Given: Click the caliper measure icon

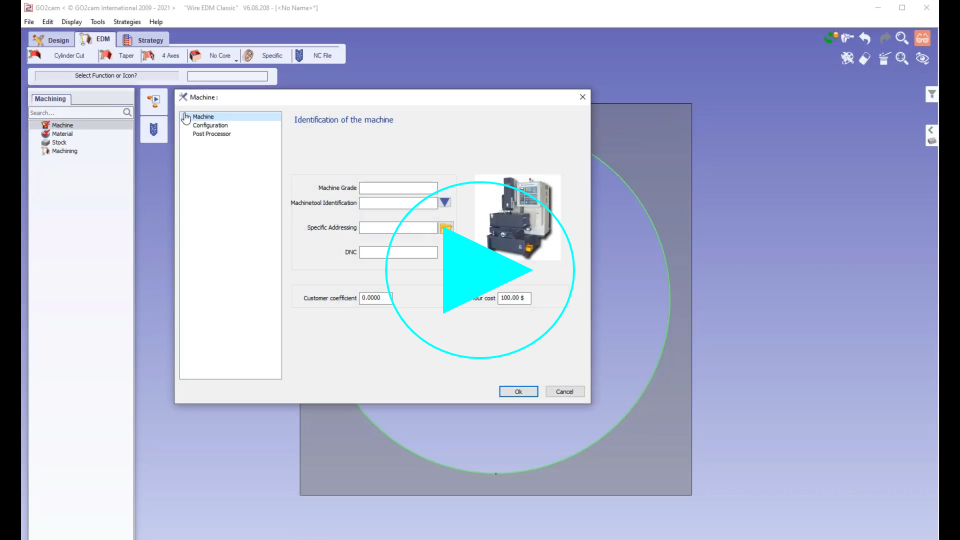Looking at the screenshot, I should [x=847, y=38].
